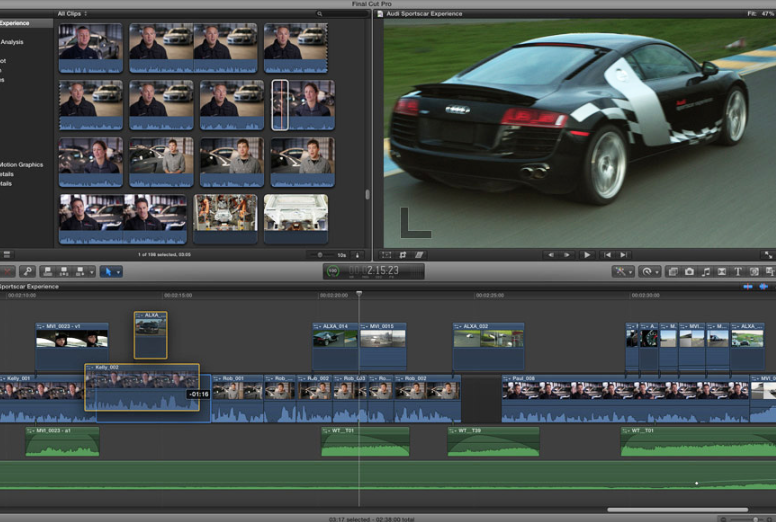Viewport: 776px width, 522px height.
Task: Open the Themes browser icon
Action: click(x=770, y=271)
